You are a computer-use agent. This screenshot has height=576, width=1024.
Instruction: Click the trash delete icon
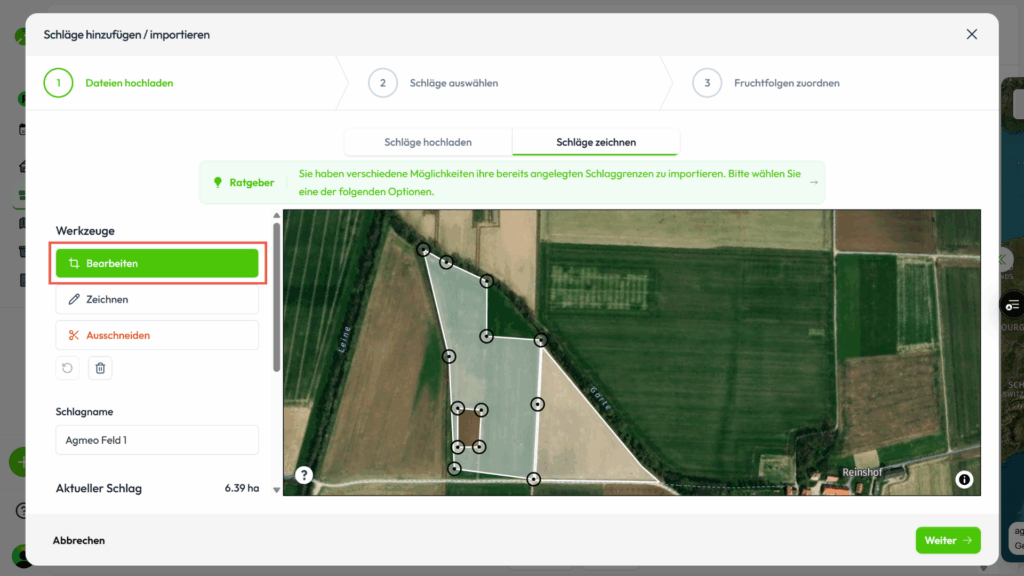click(100, 368)
